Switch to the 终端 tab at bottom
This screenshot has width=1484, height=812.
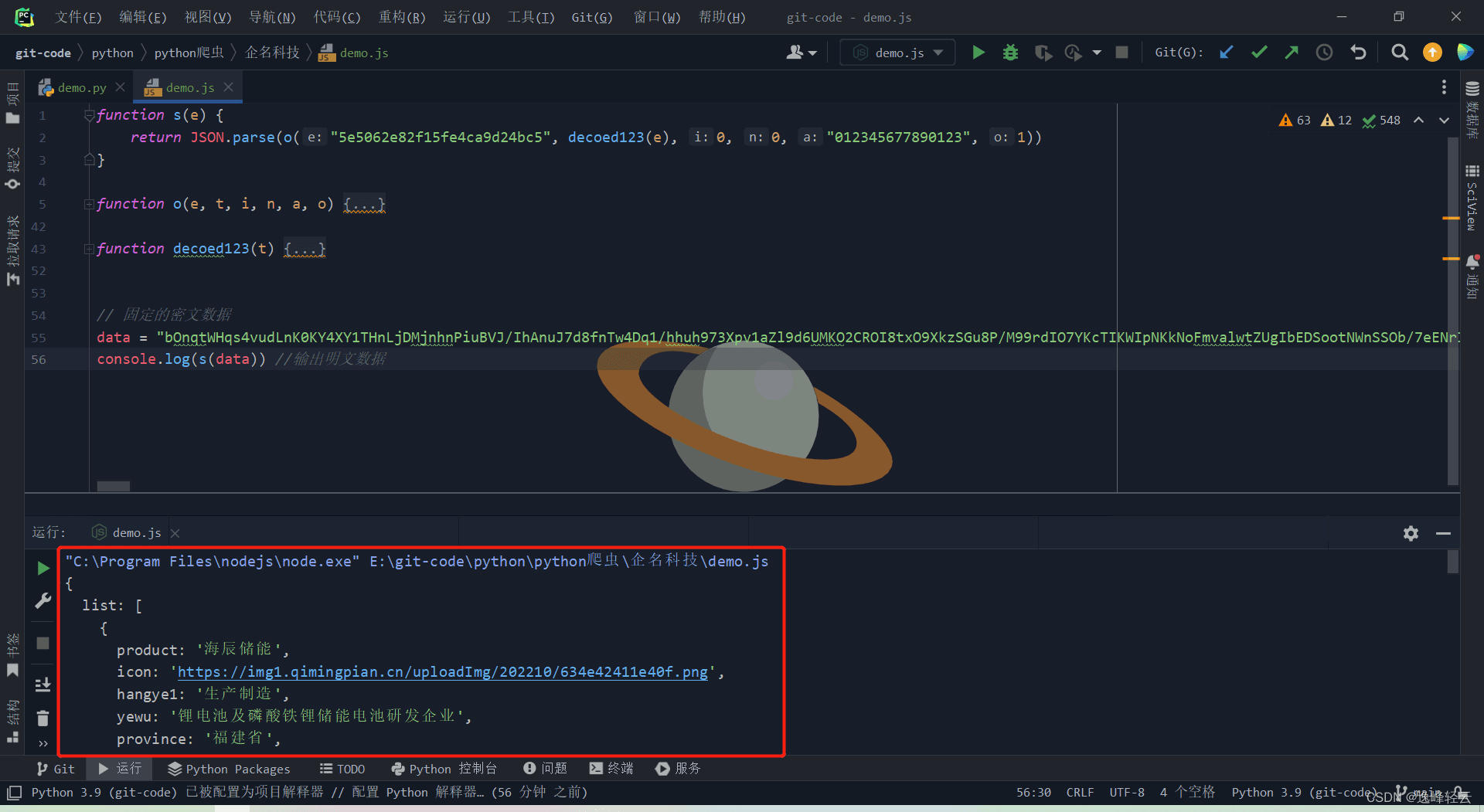pos(611,768)
